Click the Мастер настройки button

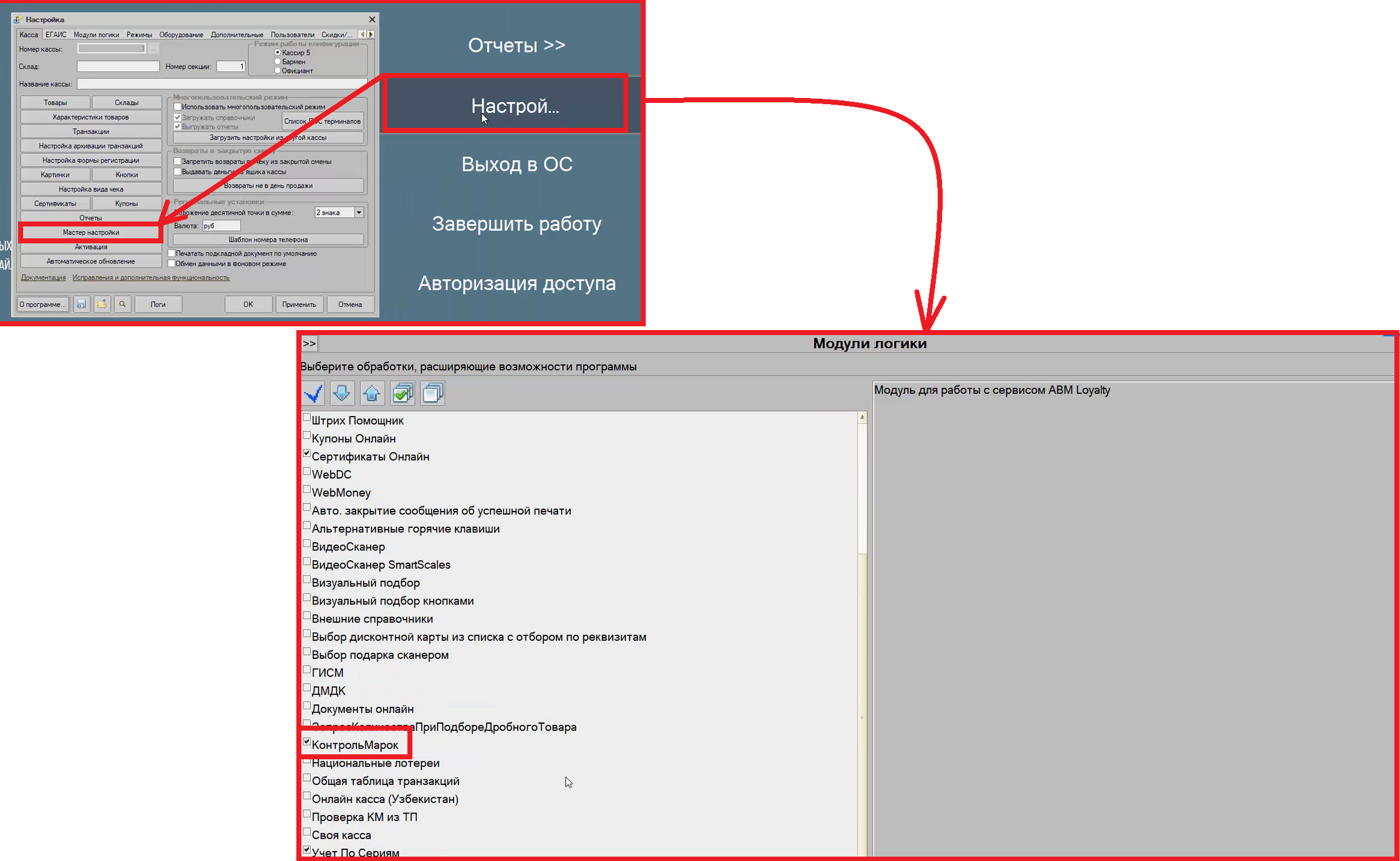[91, 233]
